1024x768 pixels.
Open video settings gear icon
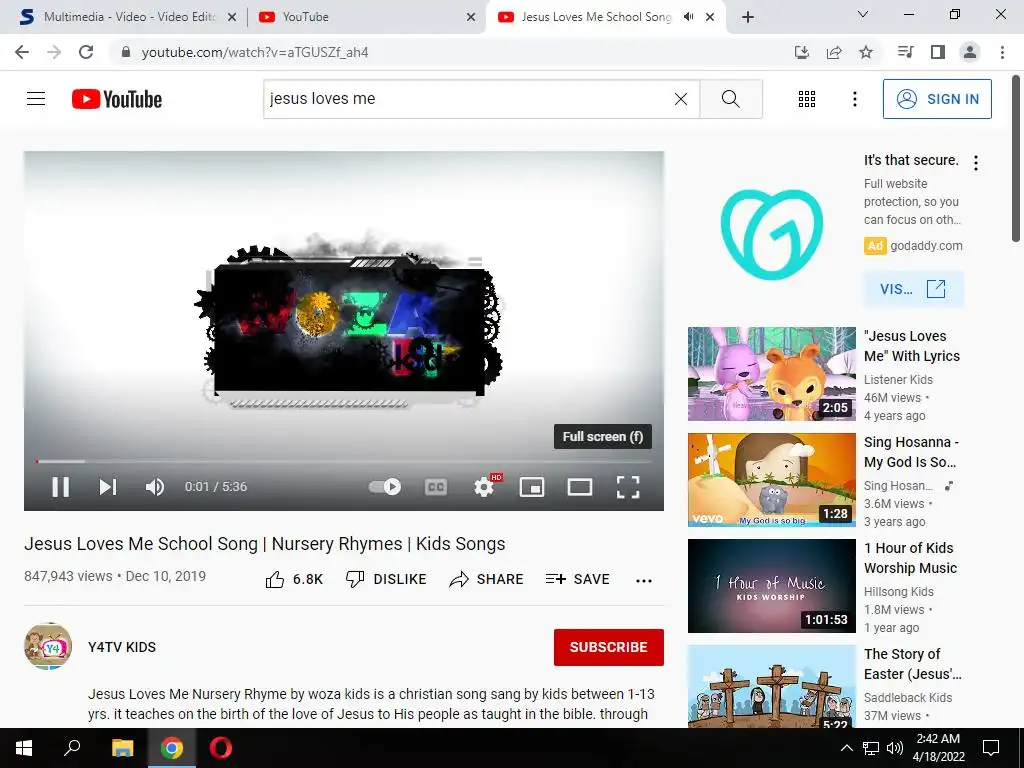[484, 487]
